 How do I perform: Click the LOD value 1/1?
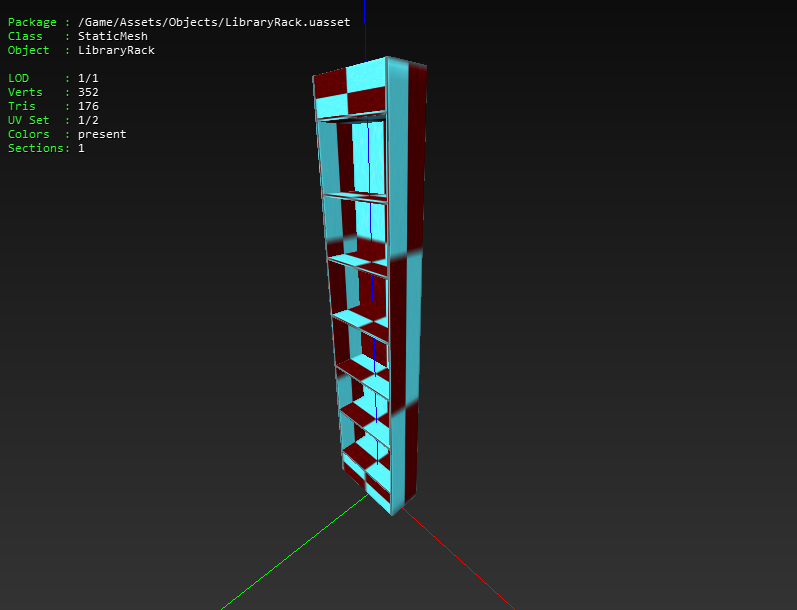click(x=88, y=78)
